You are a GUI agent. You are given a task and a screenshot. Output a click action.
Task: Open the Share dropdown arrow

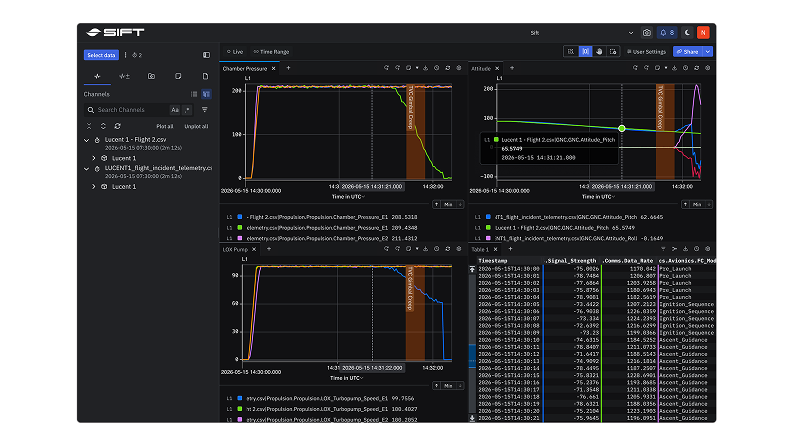click(708, 52)
